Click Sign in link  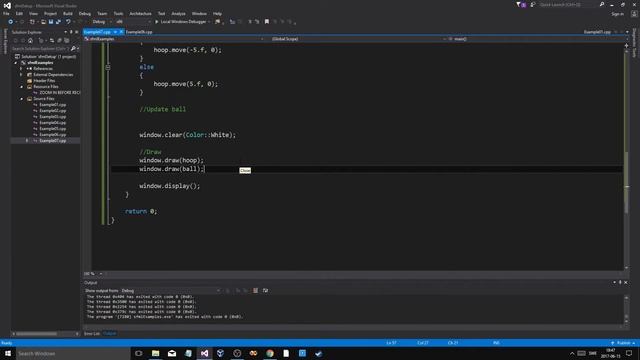[618, 14]
